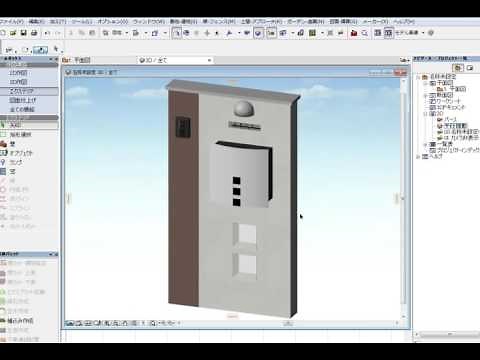
Task: Select 平行投影 in the navigator tree
Action: (456, 126)
